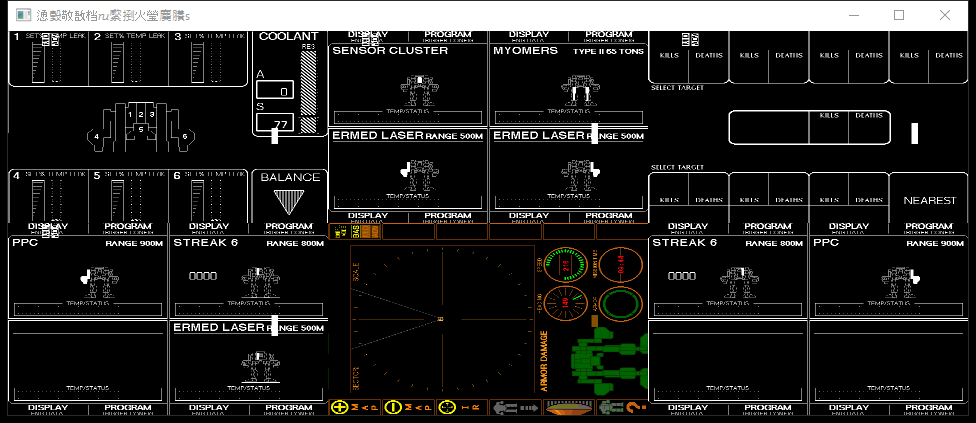Click the green armor damage mech figure

click(610, 362)
